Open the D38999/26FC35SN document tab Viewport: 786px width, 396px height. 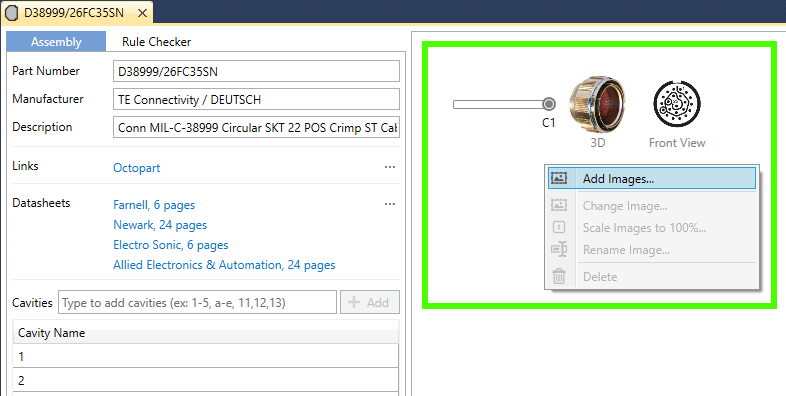coord(74,13)
